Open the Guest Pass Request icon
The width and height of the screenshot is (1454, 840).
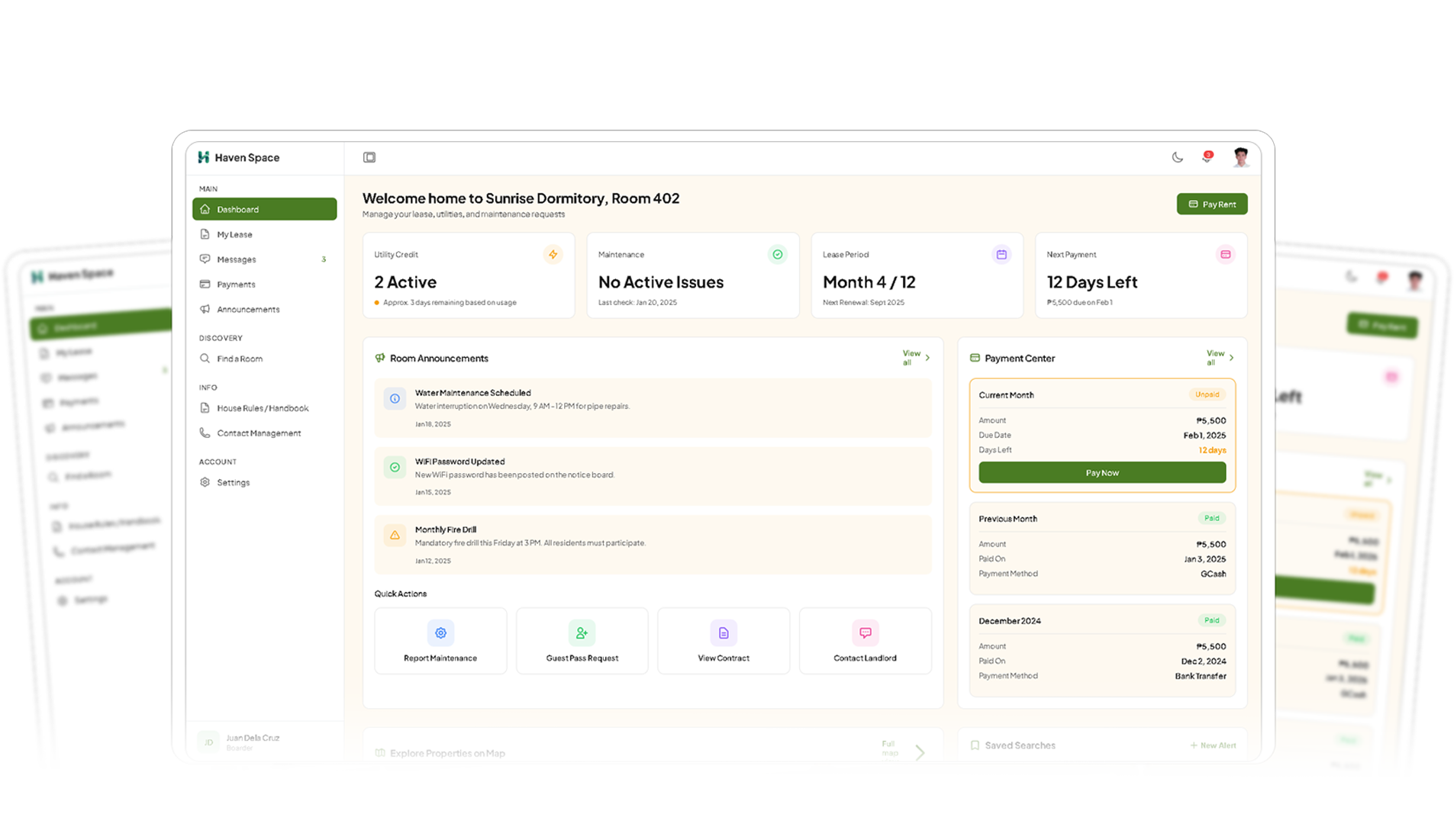pyautogui.click(x=582, y=632)
